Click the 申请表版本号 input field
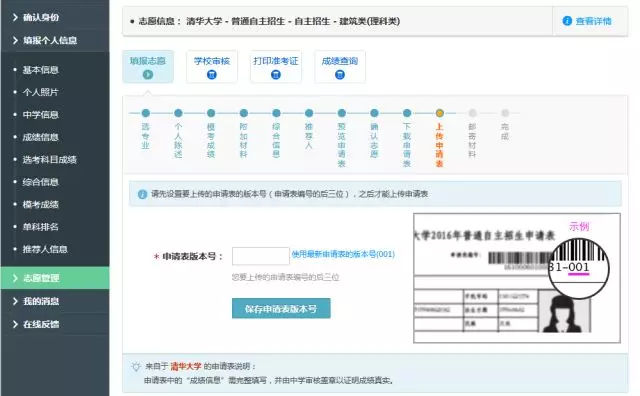This screenshot has height=396, width=640. click(x=261, y=256)
